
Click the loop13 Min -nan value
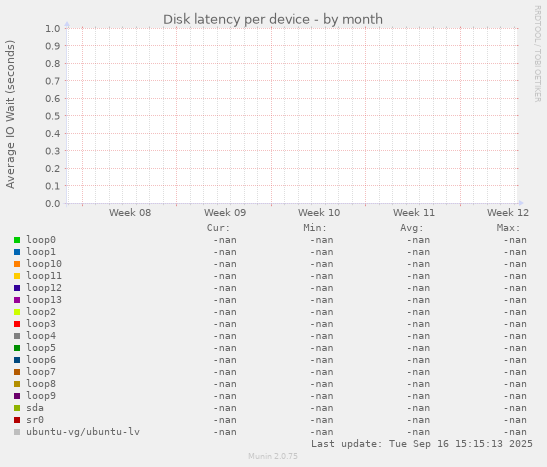coord(322,300)
